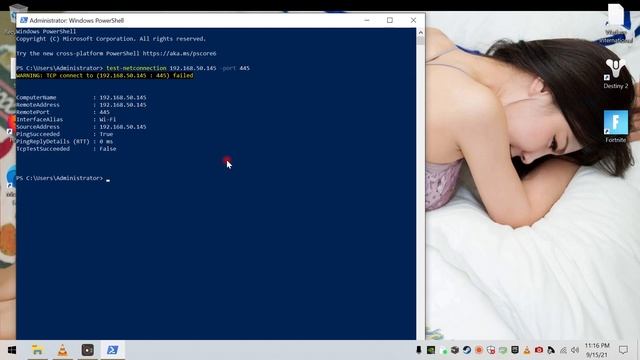Open the dark recorder app taskbar button
640x360 pixels.
tap(87, 350)
